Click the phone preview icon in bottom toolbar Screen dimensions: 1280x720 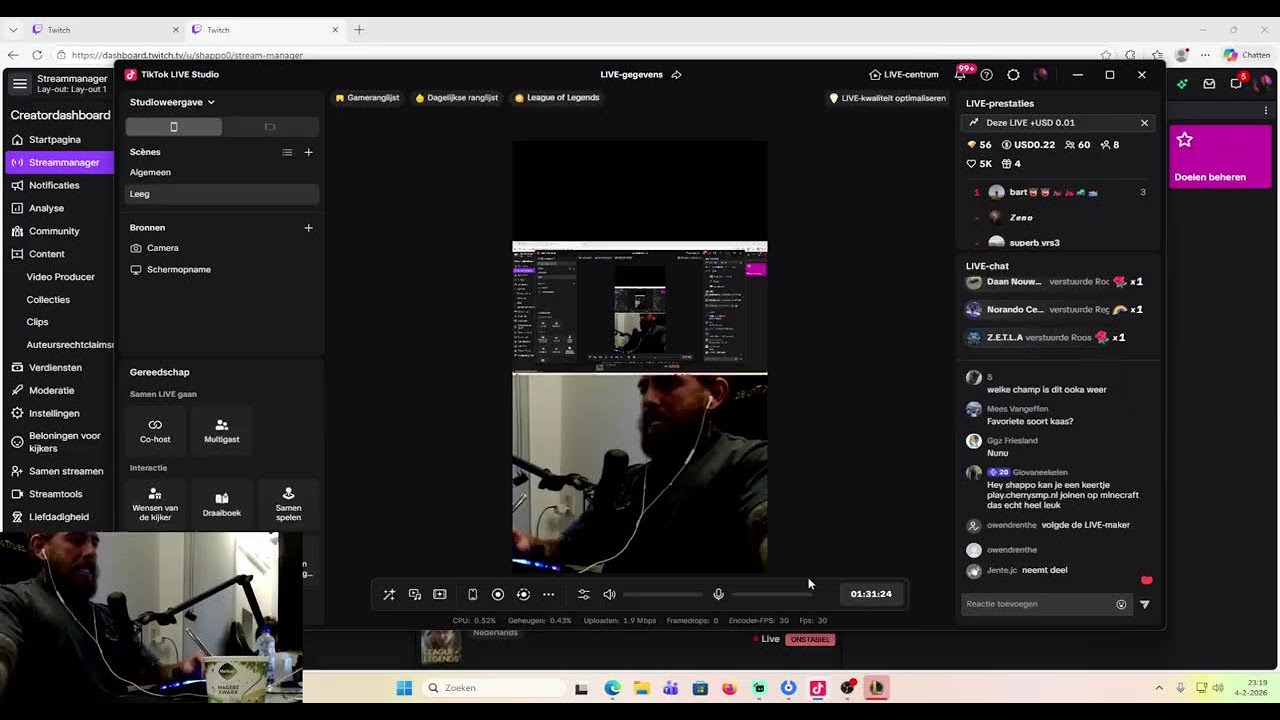472,594
